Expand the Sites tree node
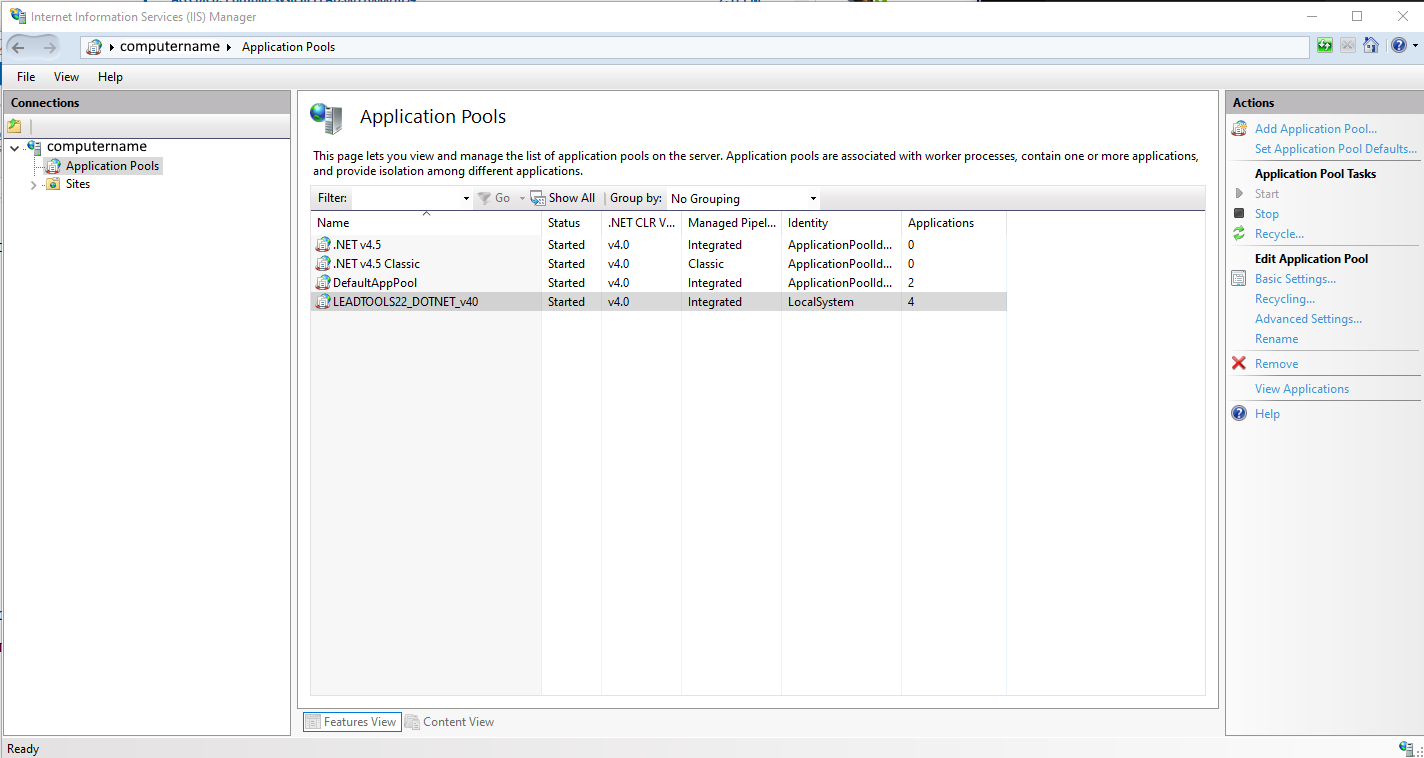This screenshot has height=758, width=1424. pos(34,185)
